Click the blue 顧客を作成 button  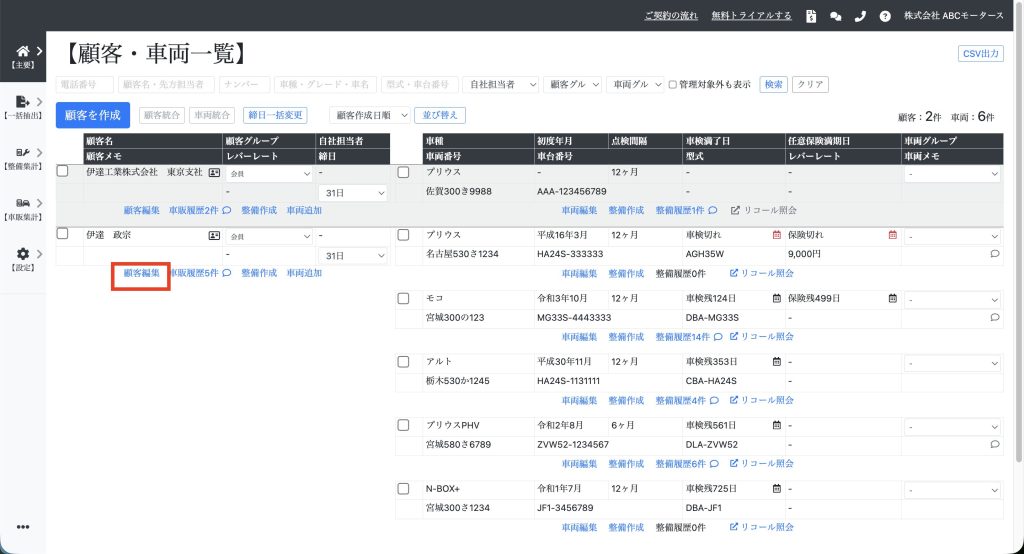click(x=92, y=116)
